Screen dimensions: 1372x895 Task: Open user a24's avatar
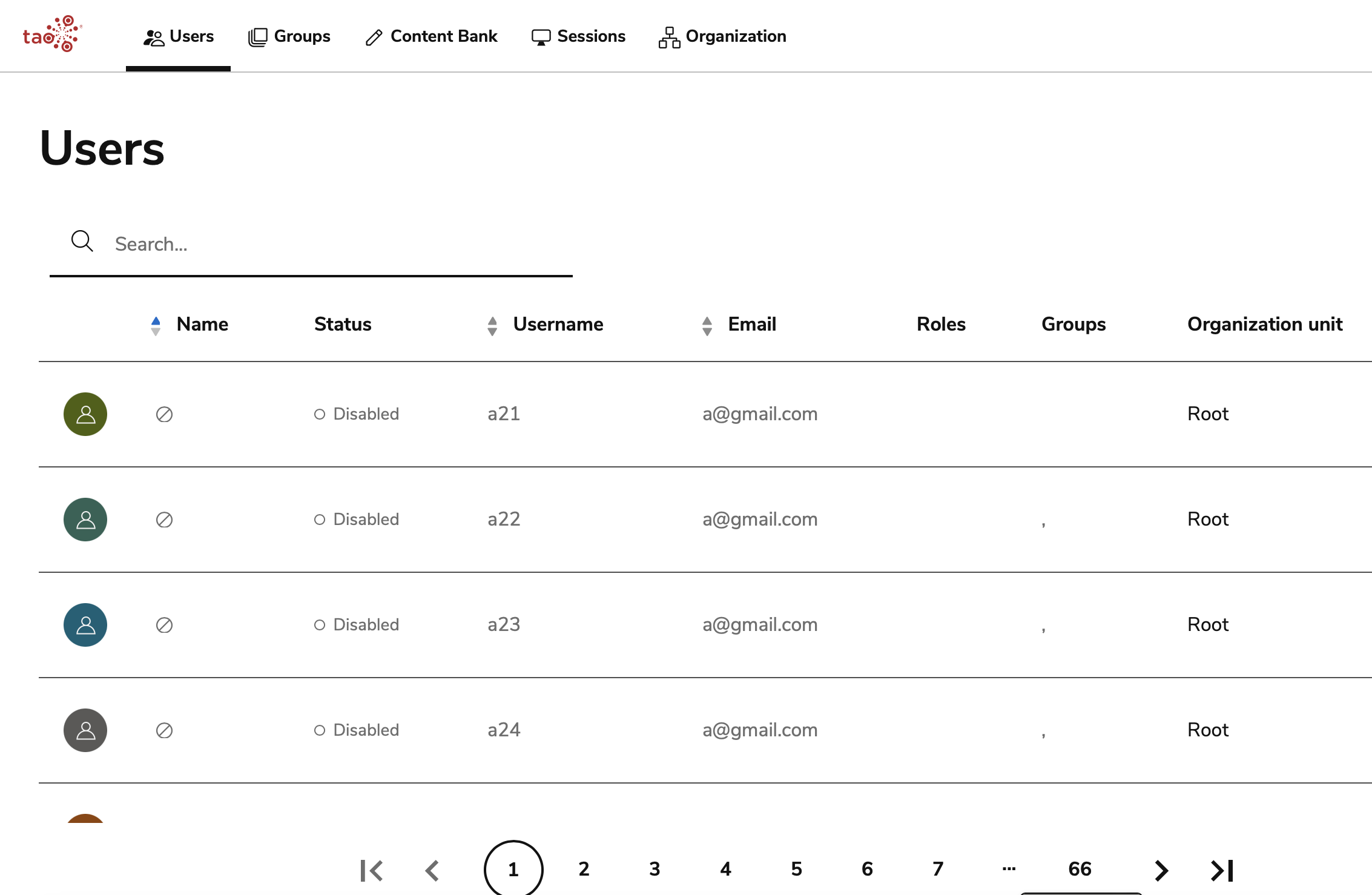coord(85,730)
